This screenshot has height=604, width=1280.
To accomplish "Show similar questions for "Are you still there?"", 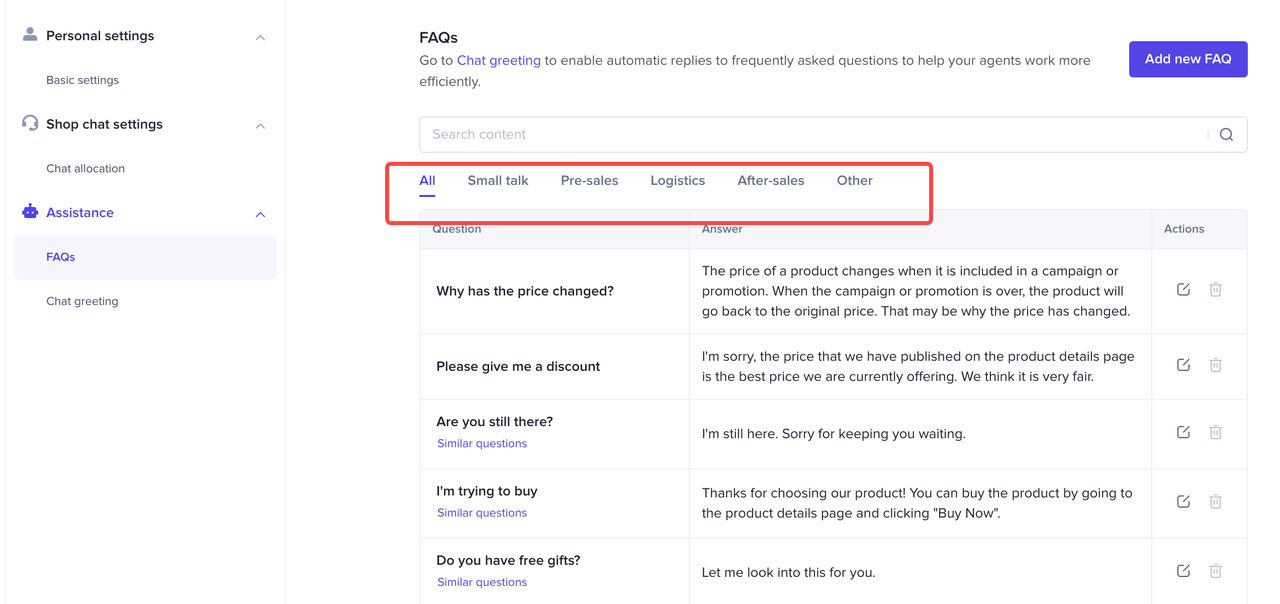I will [481, 444].
